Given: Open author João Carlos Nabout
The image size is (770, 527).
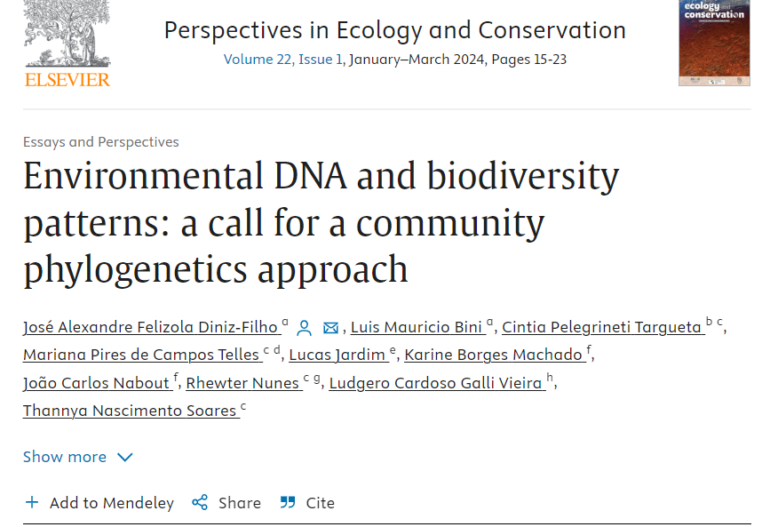Looking at the screenshot, I should tap(96, 383).
